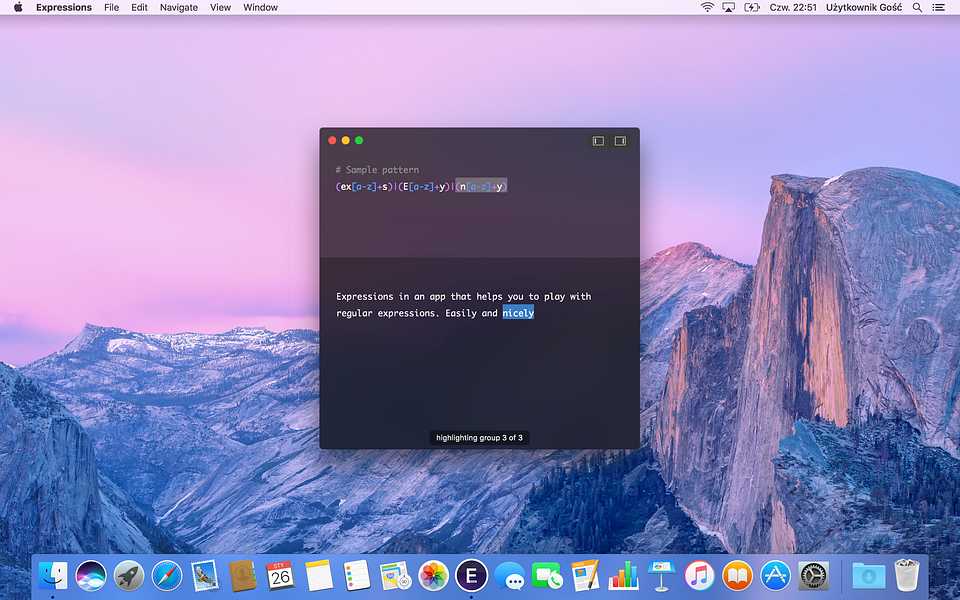Open the App Store Dock icon

coord(775,576)
